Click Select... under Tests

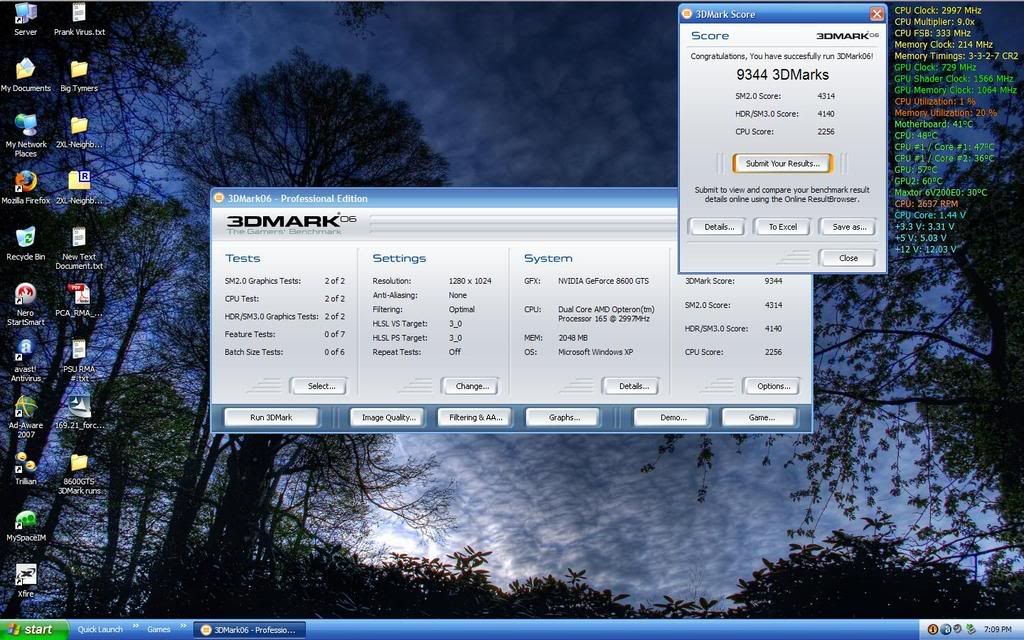[x=320, y=386]
